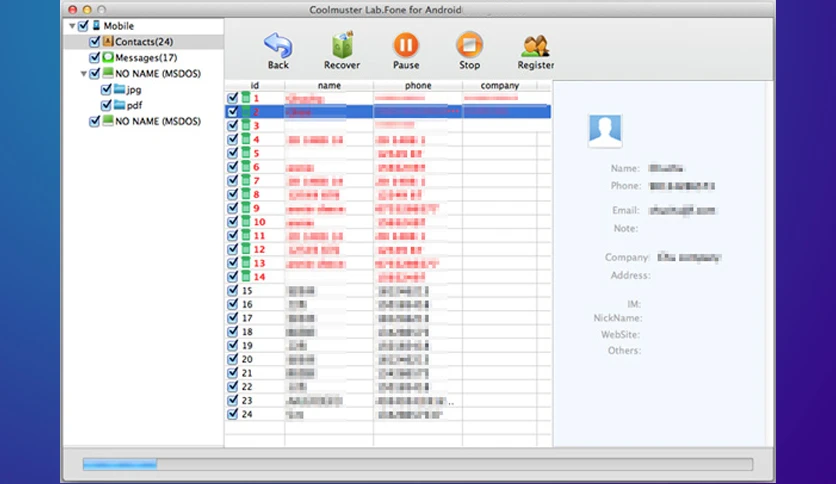Image resolution: width=836 pixels, height=484 pixels.
Task: Click the green deleted icon on row 3
Action: point(246,125)
